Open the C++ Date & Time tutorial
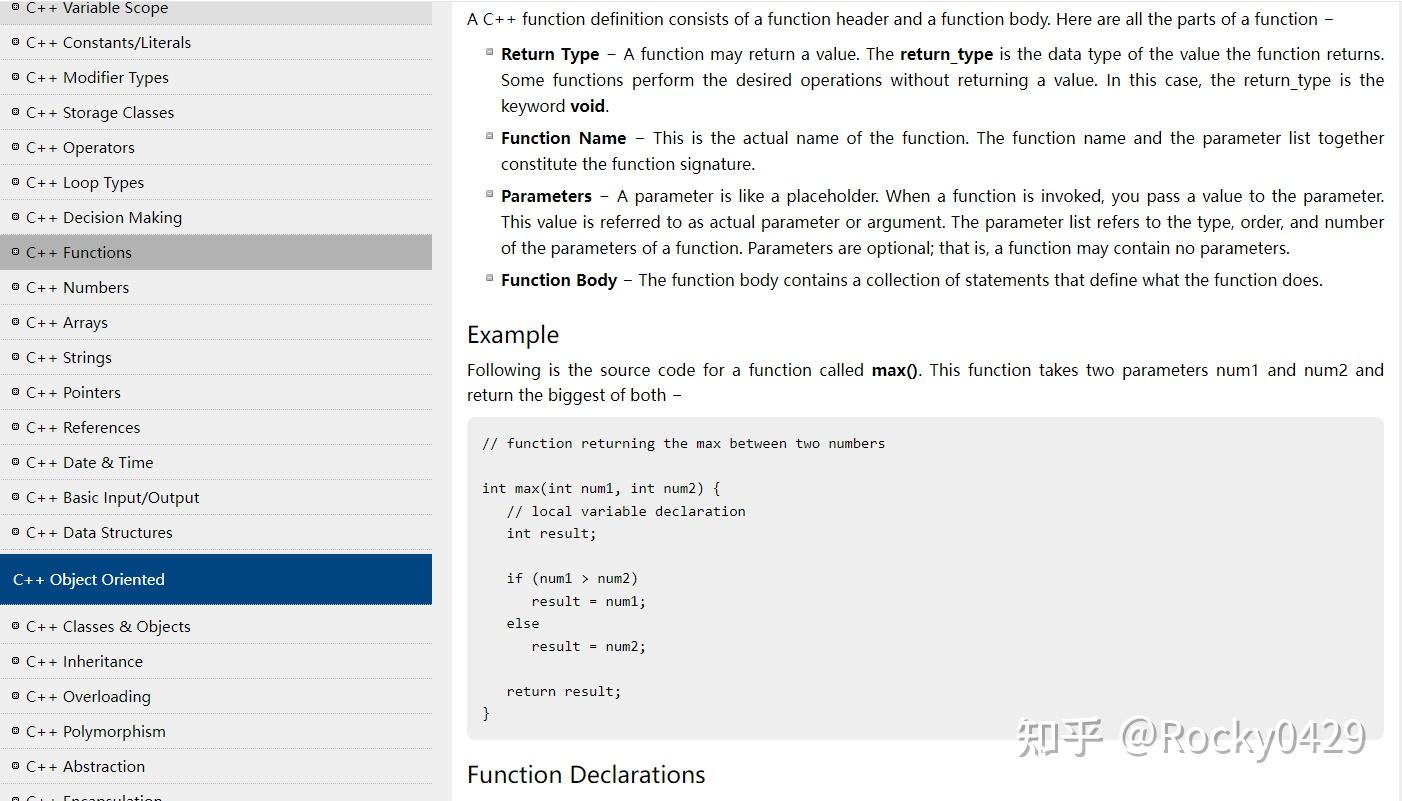This screenshot has width=1402, height=801. tap(90, 462)
